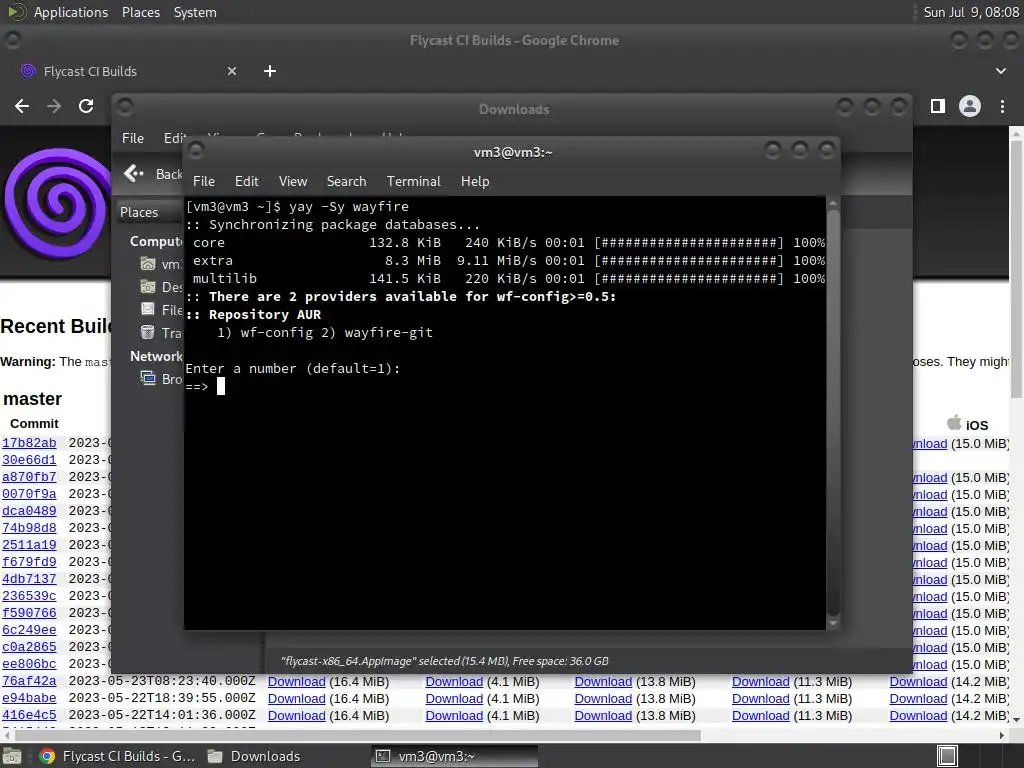1024x768 pixels.
Task: Open Places sidebar selector in Downloads window
Action: click(x=149, y=212)
